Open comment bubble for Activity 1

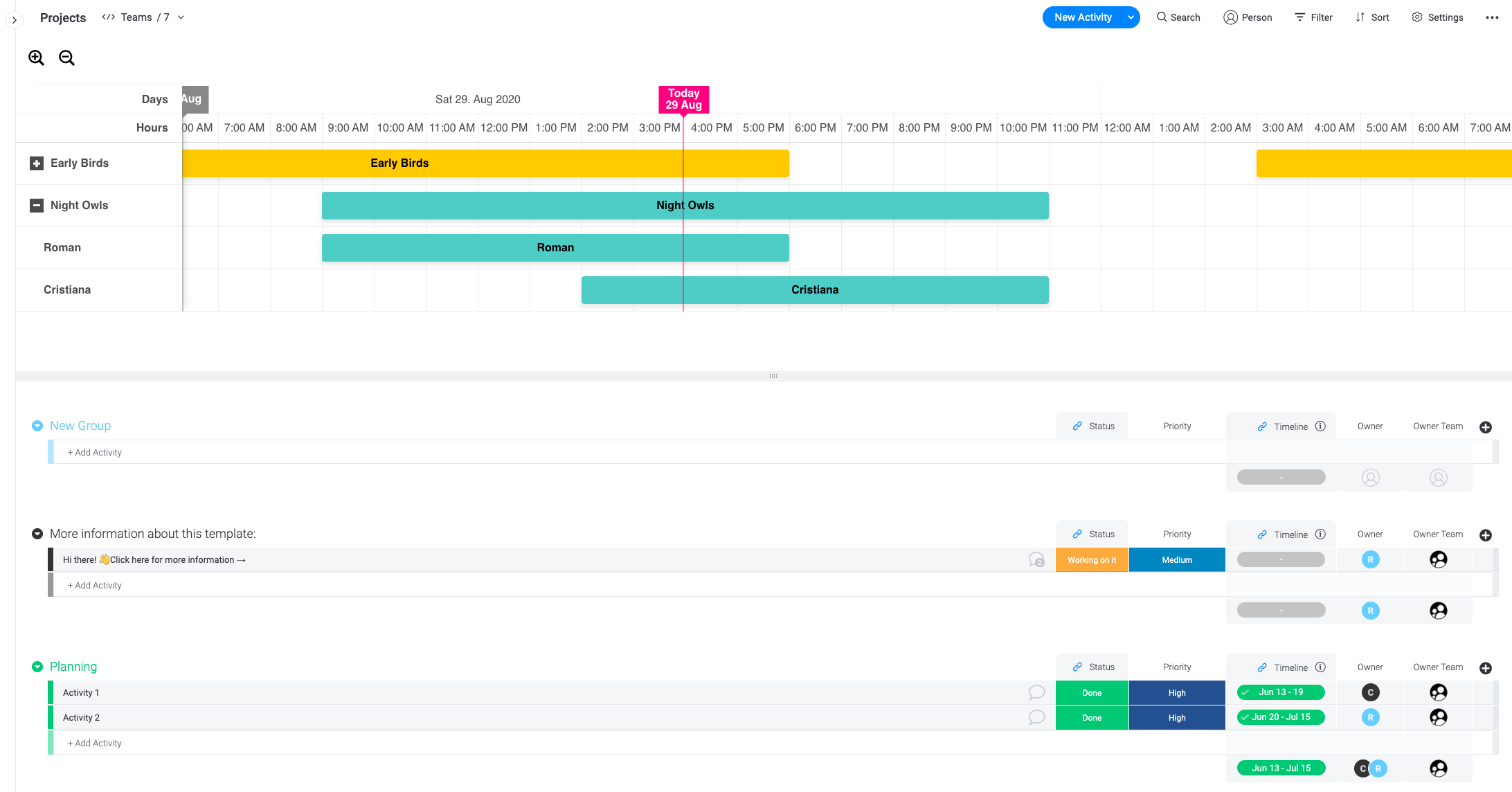click(1036, 692)
